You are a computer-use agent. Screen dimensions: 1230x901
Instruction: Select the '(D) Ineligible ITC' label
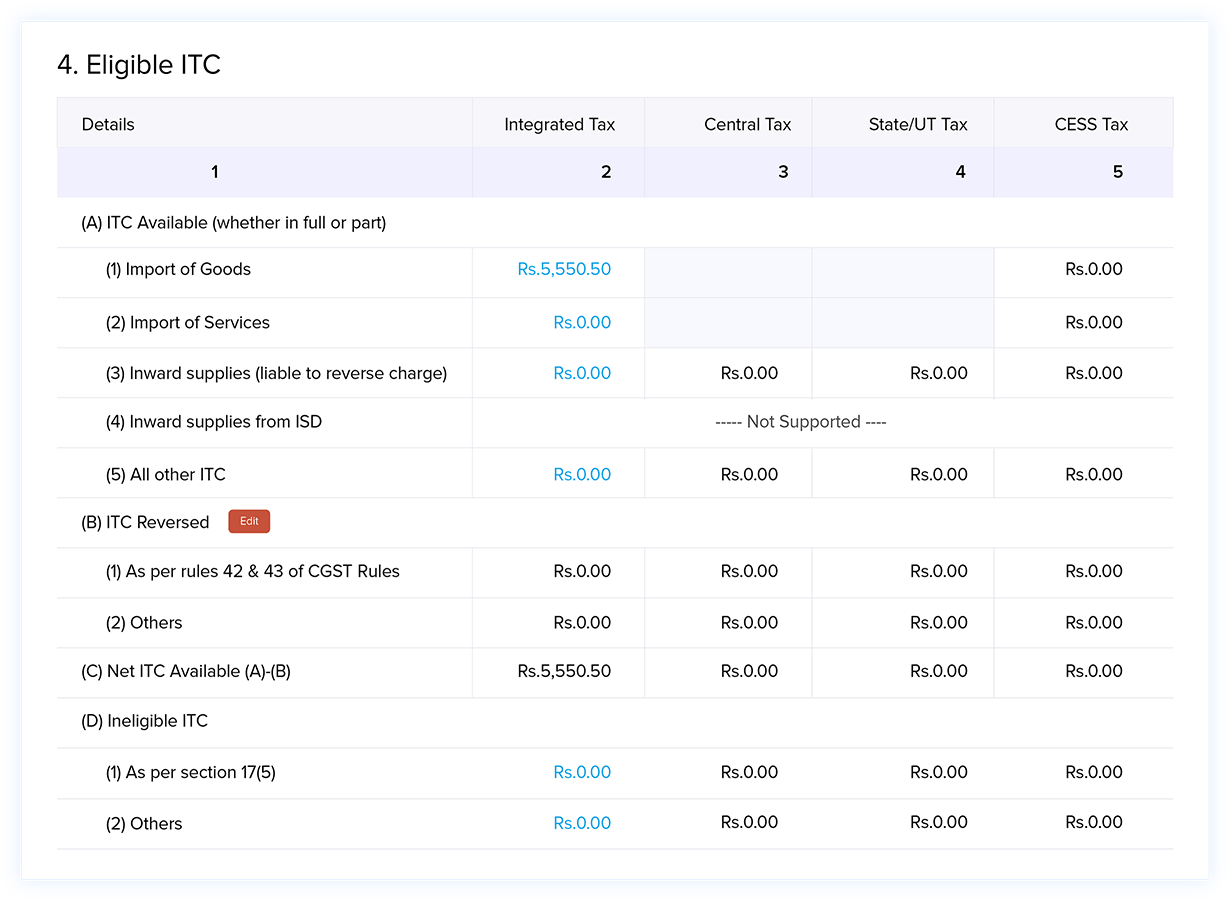pyautogui.click(x=144, y=721)
